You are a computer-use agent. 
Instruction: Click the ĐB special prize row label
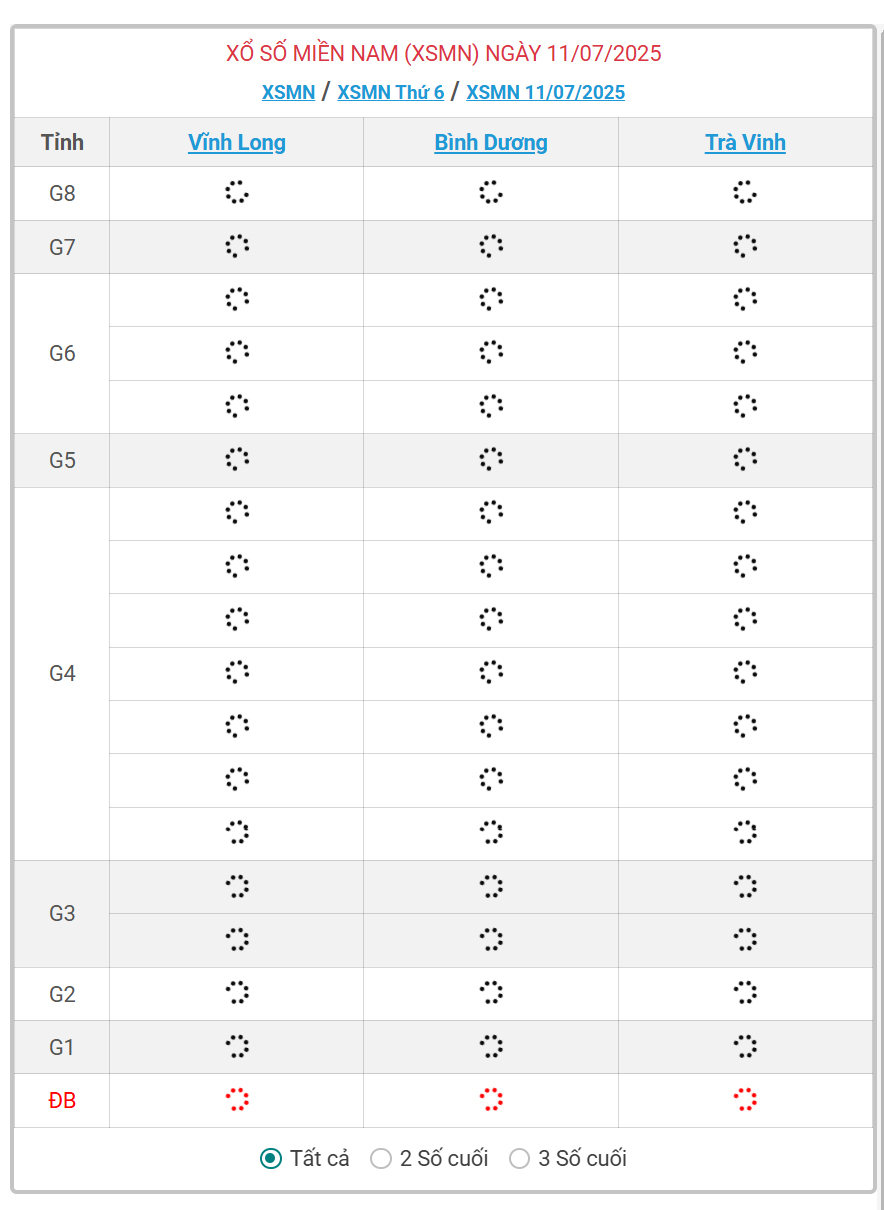(62, 1101)
